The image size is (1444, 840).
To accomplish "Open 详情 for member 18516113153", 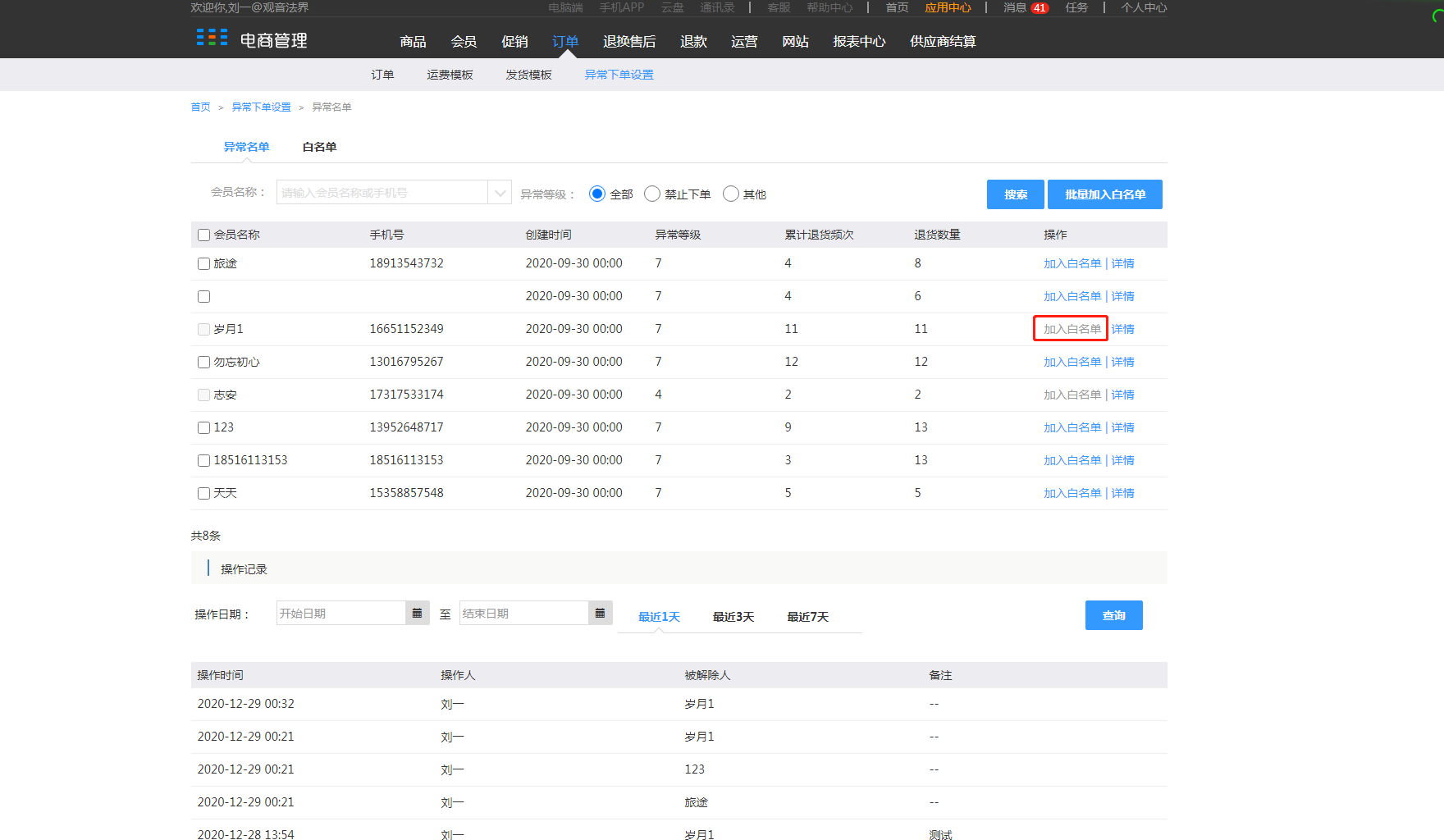I will 1123,460.
